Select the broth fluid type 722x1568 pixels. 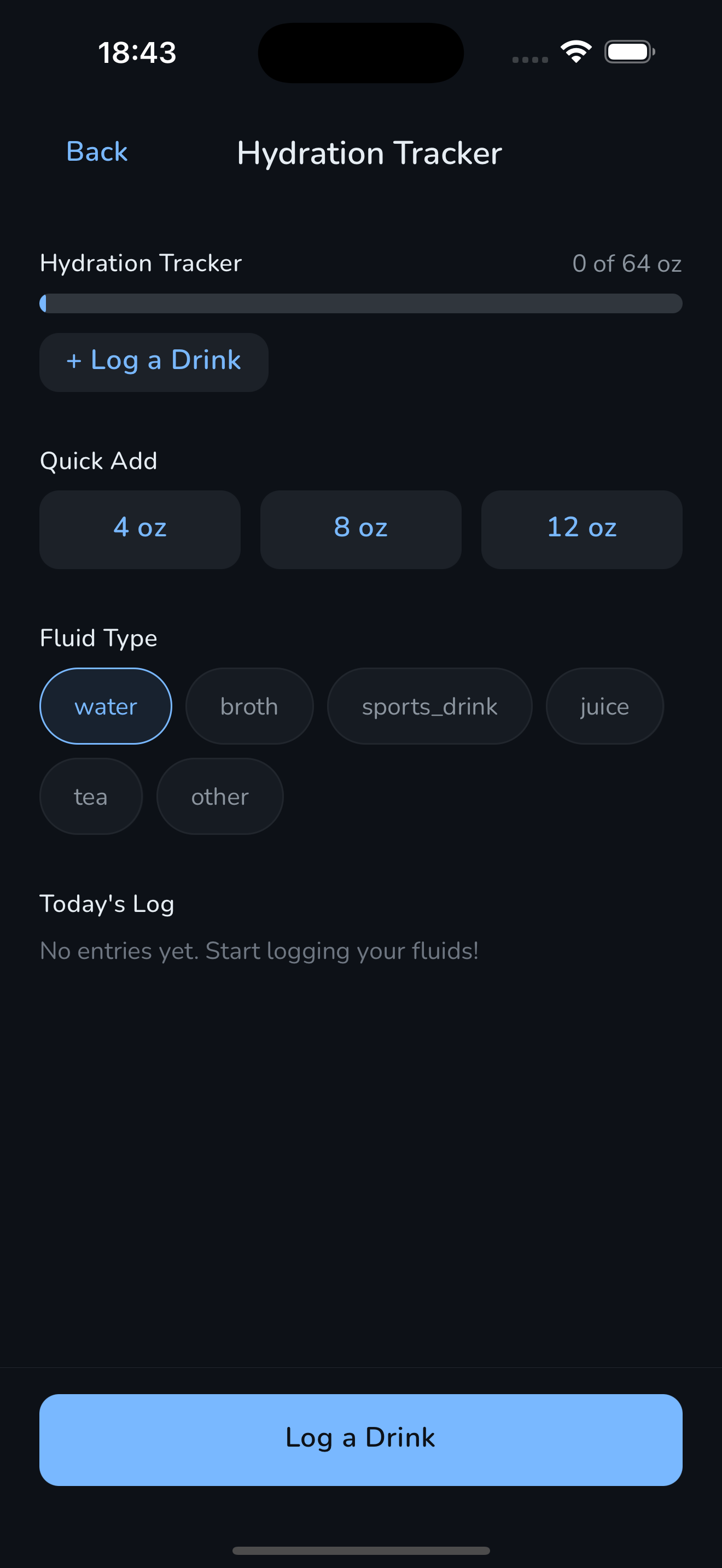click(x=249, y=706)
